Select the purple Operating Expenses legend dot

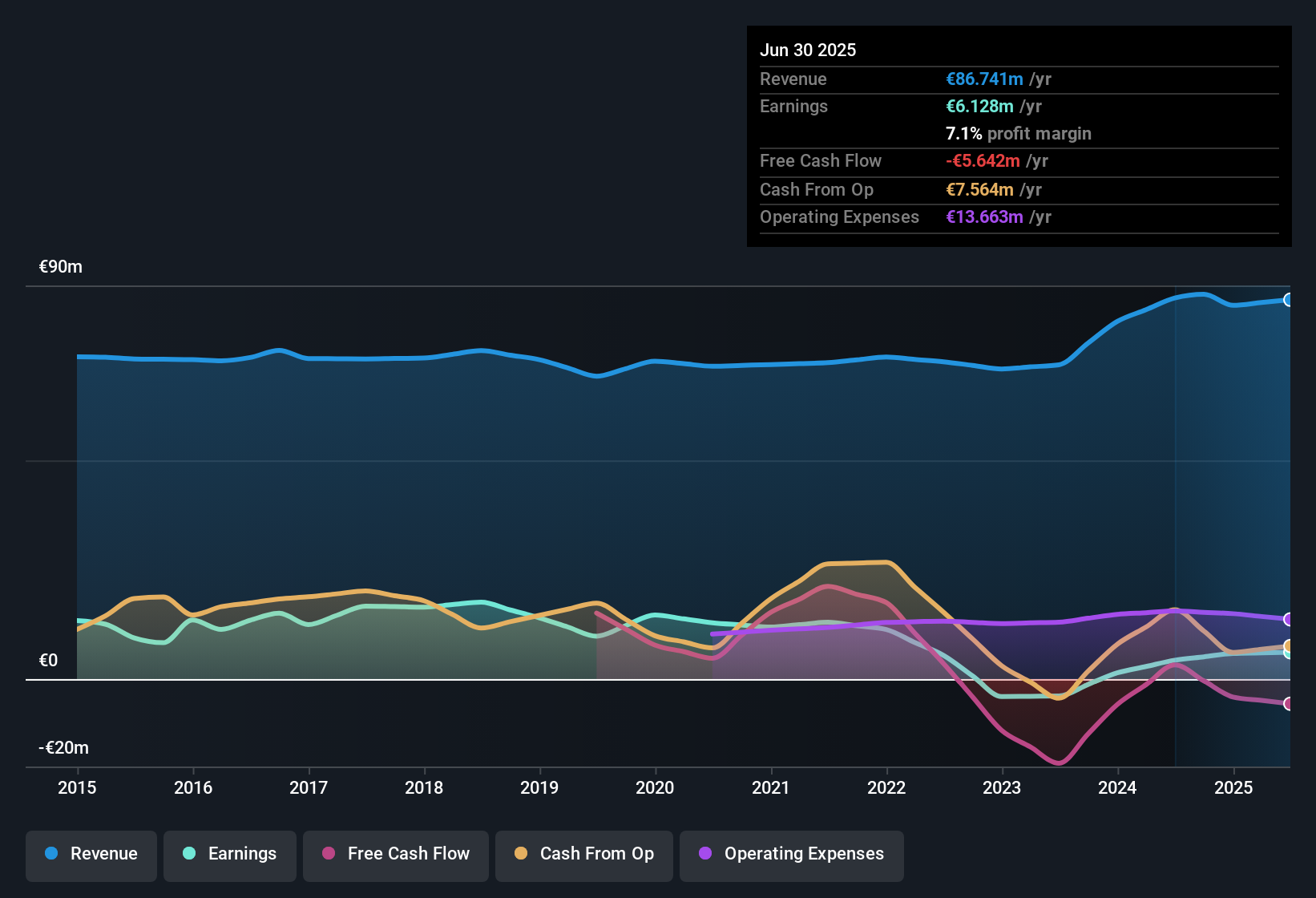(x=704, y=854)
